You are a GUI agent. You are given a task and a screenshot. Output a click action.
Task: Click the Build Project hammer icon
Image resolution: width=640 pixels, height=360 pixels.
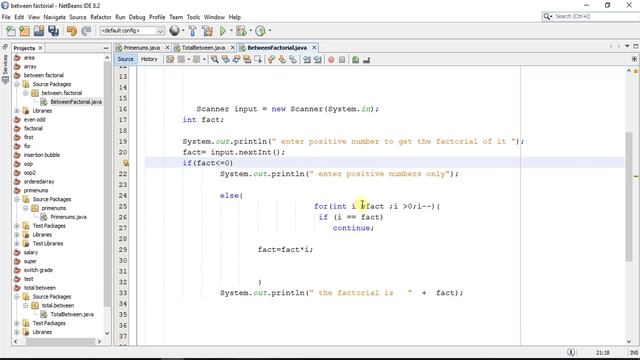(x=192, y=31)
